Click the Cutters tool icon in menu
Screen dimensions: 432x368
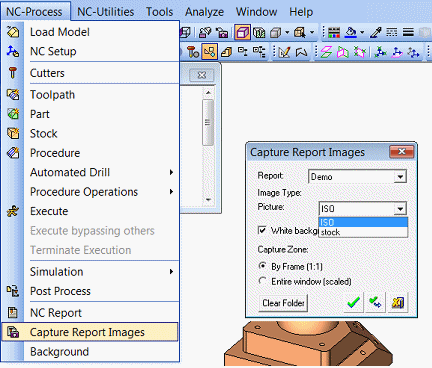tap(13, 73)
